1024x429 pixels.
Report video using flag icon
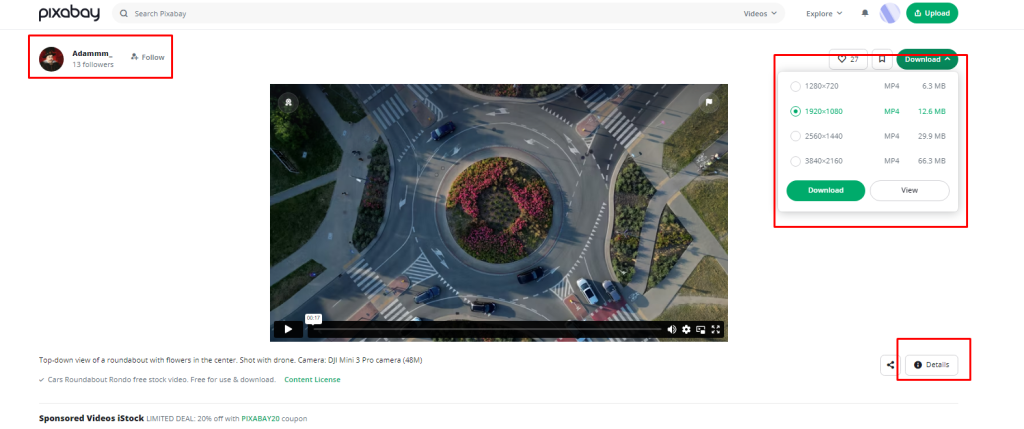point(708,102)
